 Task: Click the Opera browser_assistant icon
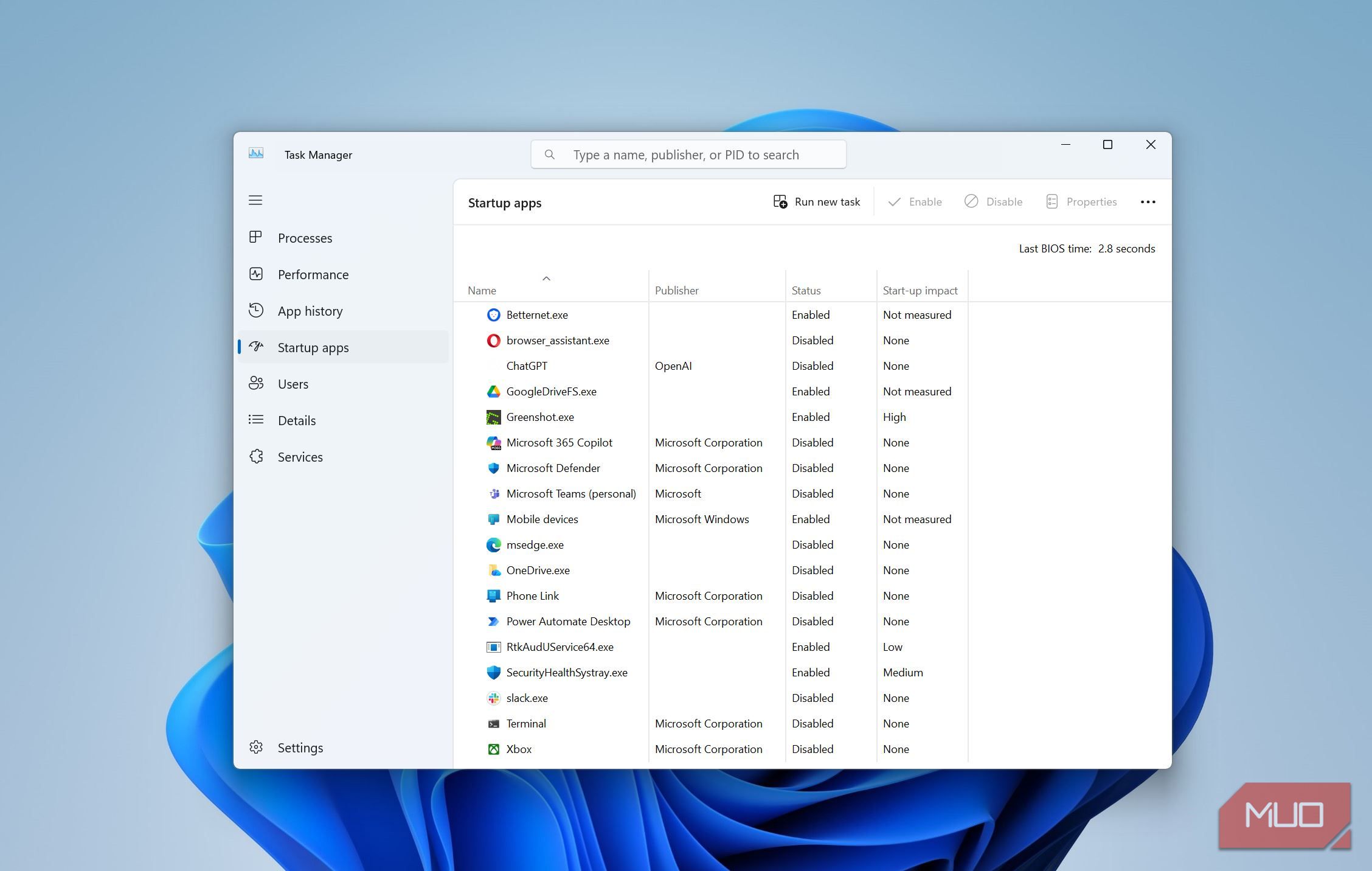(494, 340)
